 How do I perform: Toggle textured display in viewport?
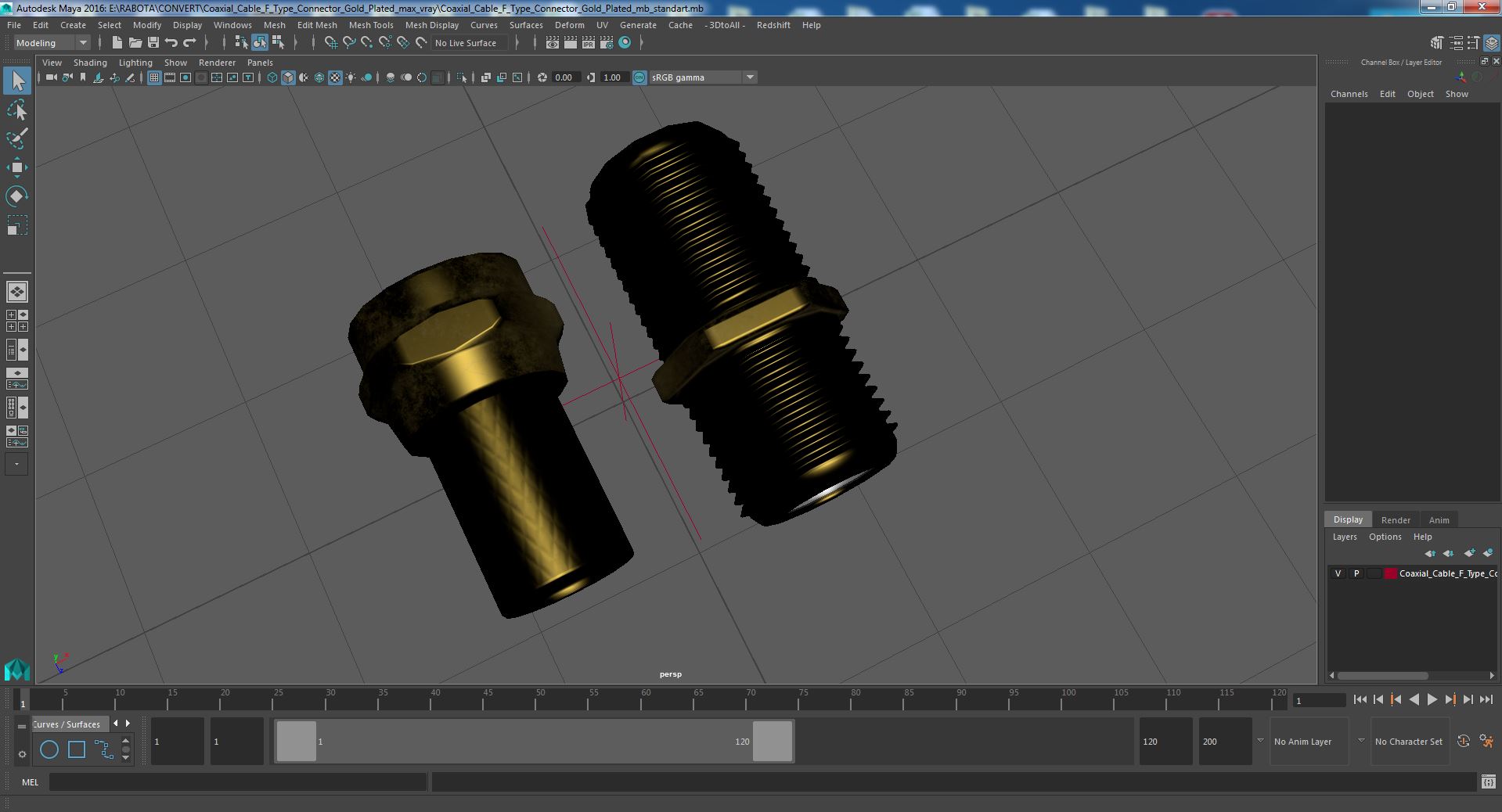pyautogui.click(x=335, y=77)
